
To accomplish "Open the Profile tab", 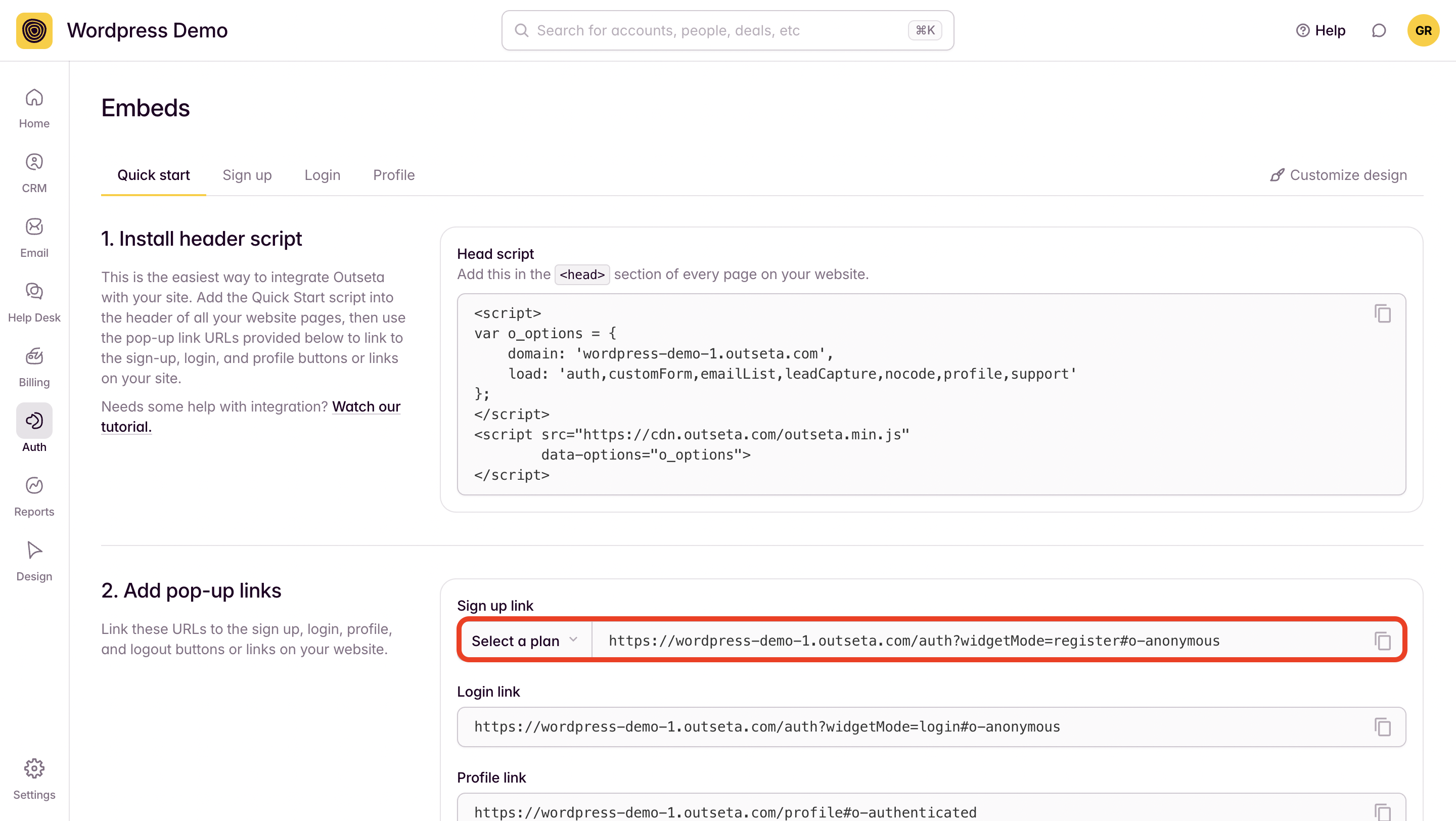I will [393, 175].
